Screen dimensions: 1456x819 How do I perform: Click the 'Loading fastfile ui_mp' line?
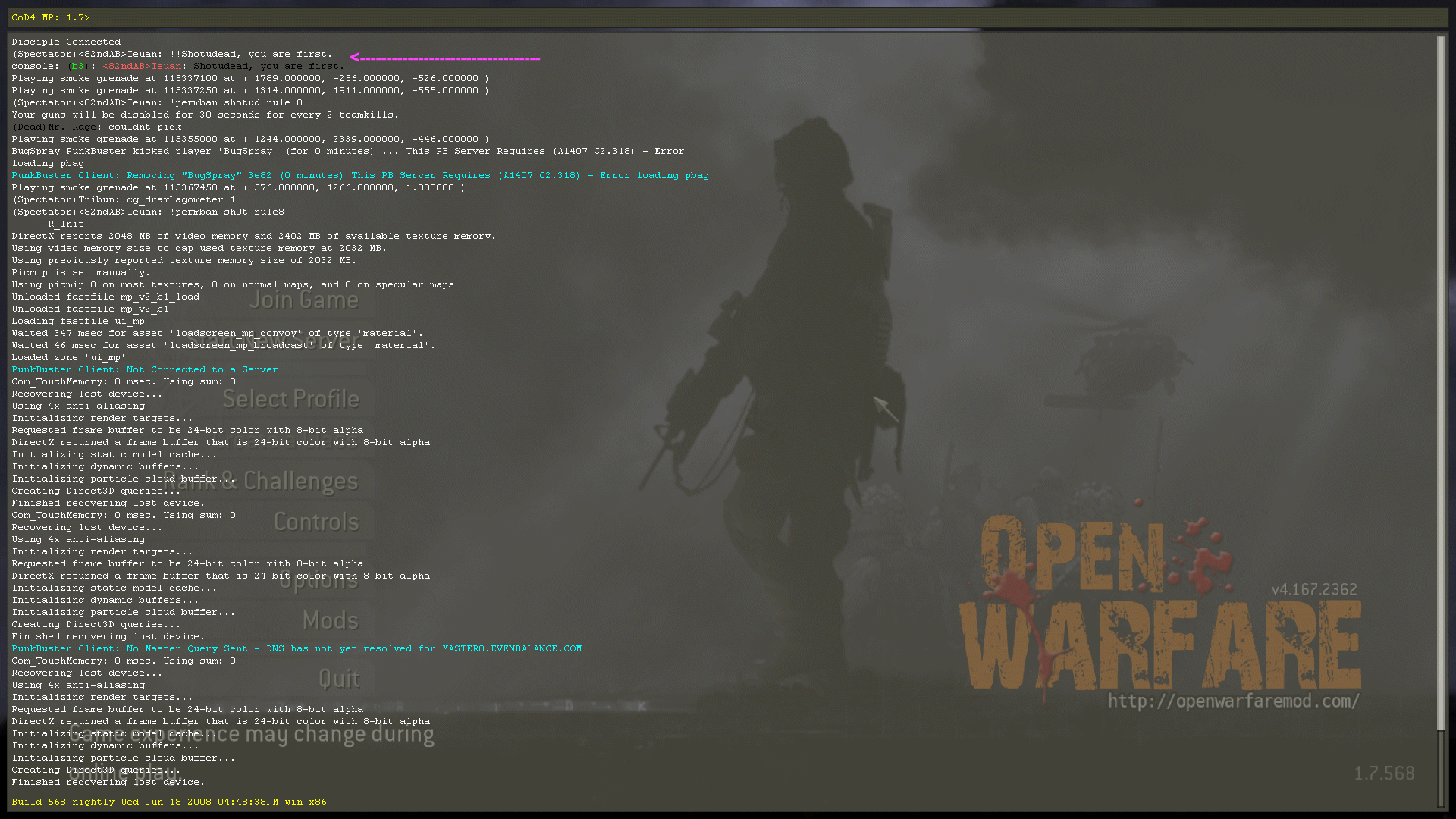coord(78,321)
